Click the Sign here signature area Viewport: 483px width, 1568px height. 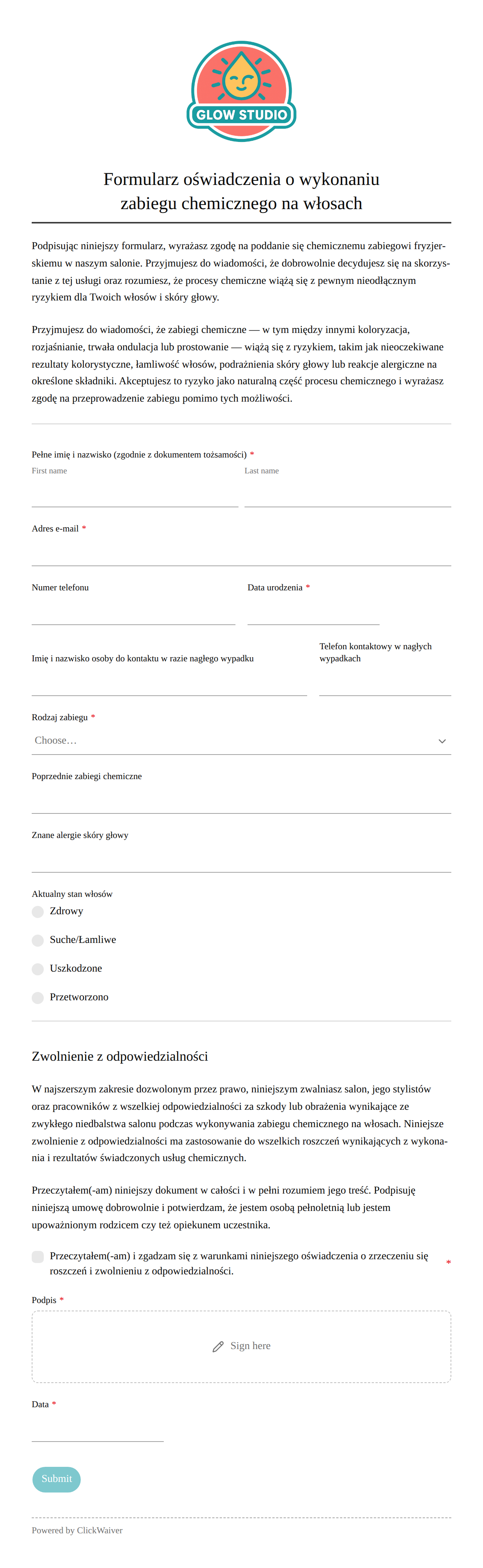click(241, 1346)
